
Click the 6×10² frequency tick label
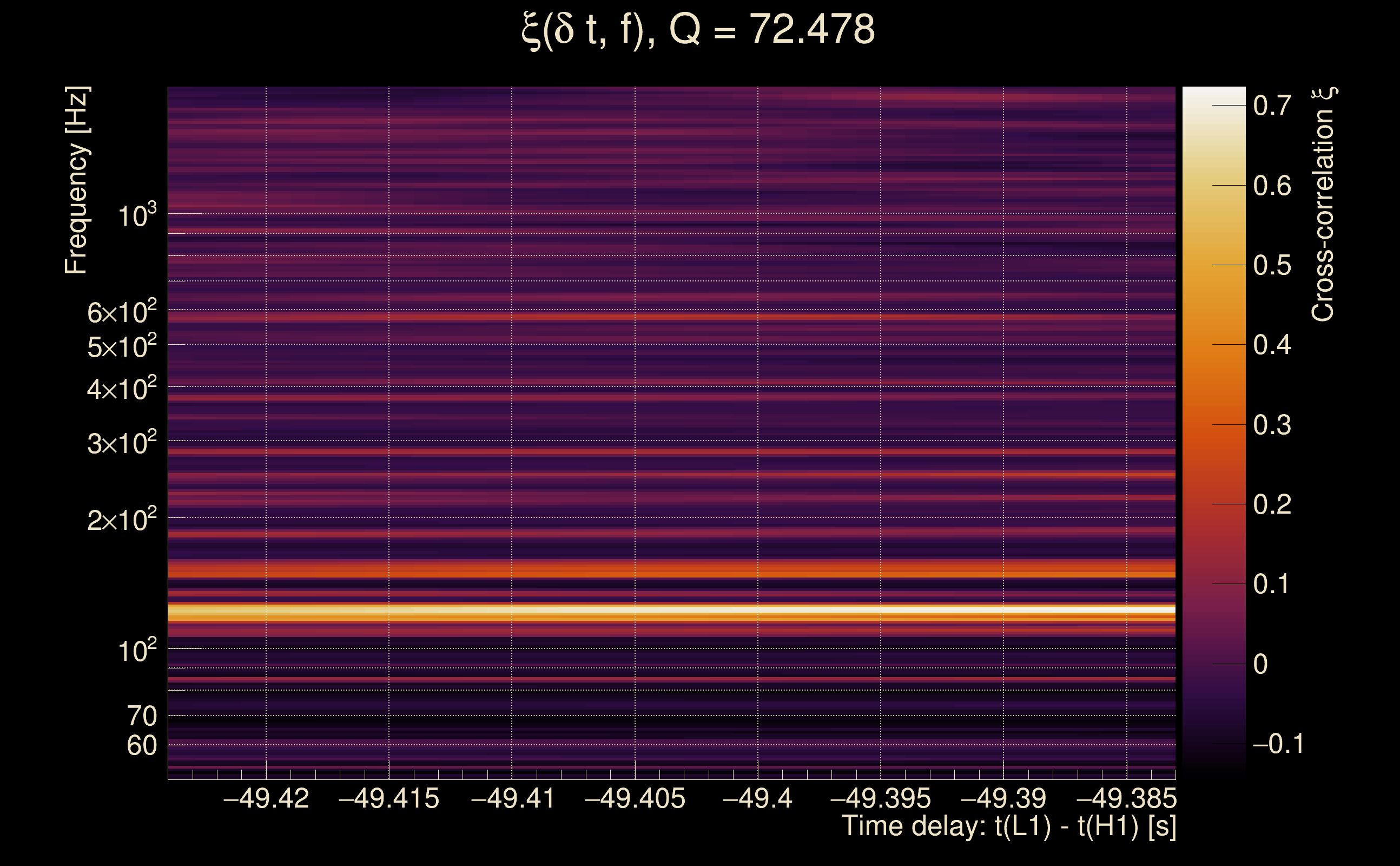pos(122,313)
